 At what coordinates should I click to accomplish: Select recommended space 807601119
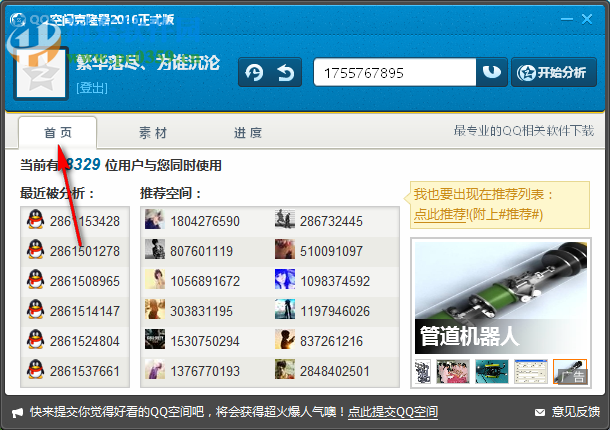click(202, 251)
